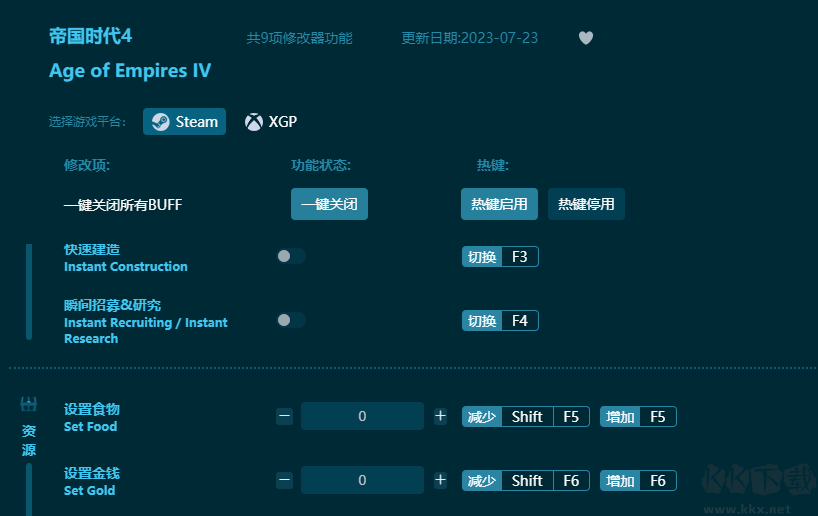Click the 减少 Shift F5 hotkey for Set Food
This screenshot has height=516, width=818.
526,416
